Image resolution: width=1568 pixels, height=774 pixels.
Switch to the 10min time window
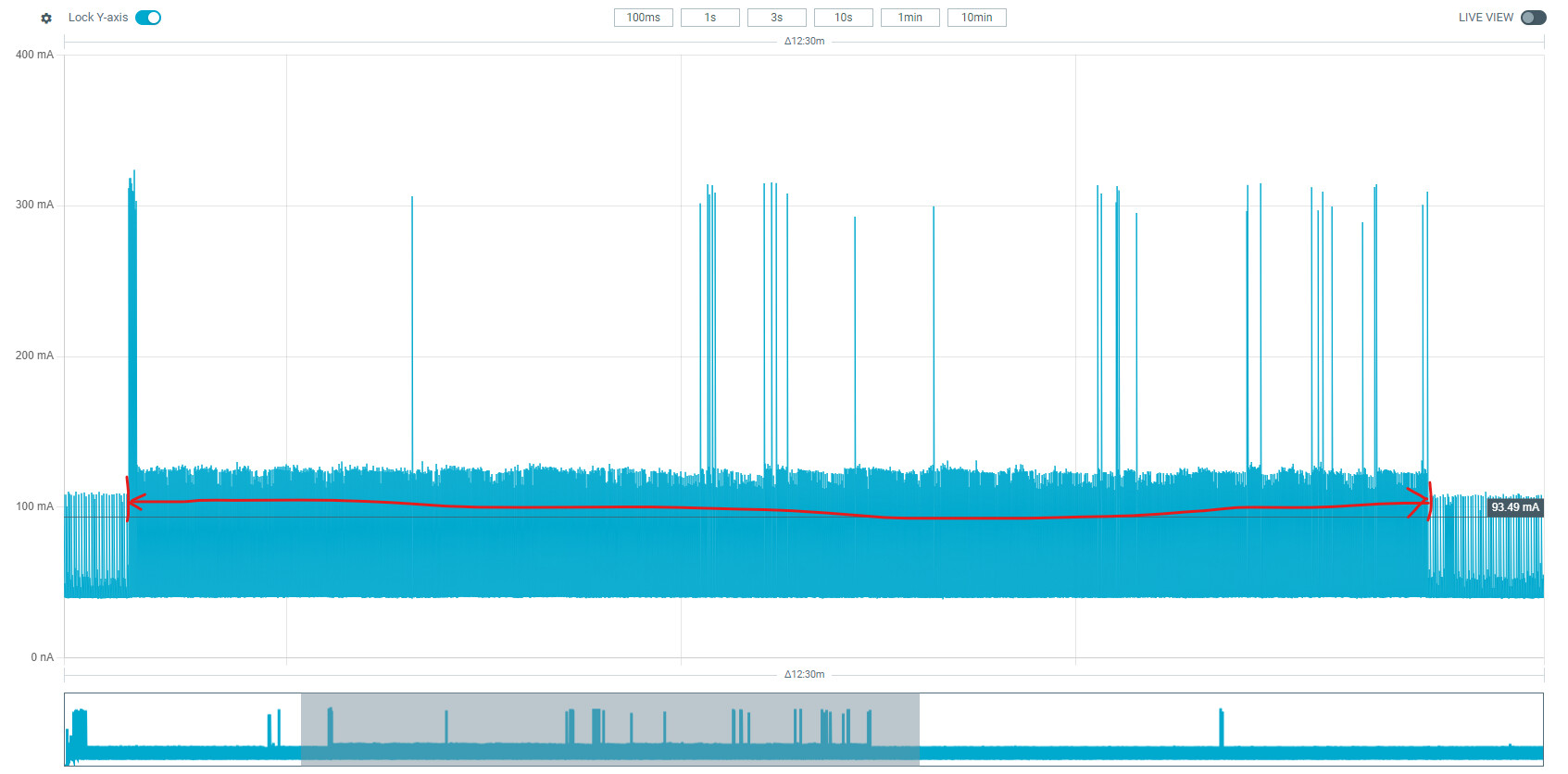977,18
